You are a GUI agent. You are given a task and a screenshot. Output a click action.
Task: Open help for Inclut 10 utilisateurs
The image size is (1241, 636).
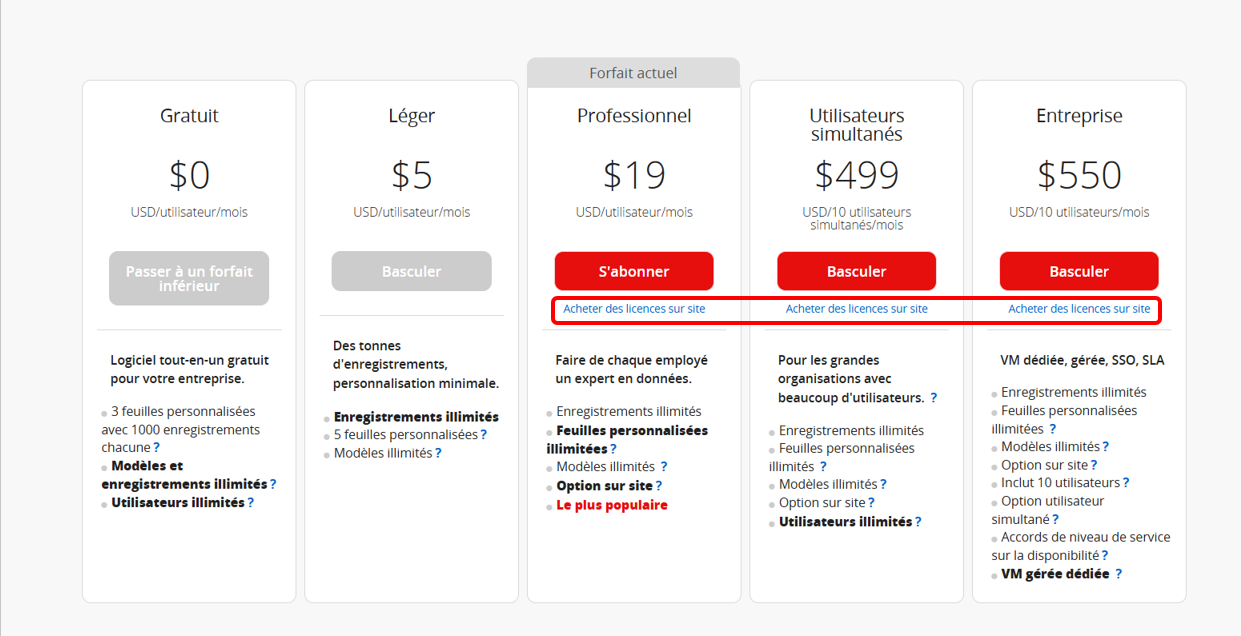point(1126,483)
